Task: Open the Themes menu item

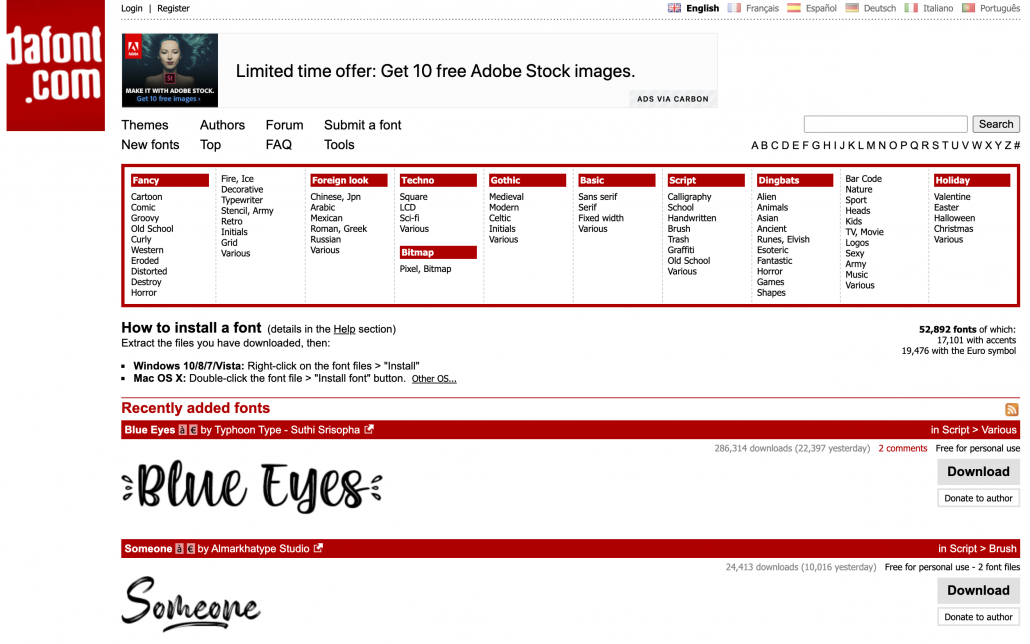Action: click(x=145, y=125)
